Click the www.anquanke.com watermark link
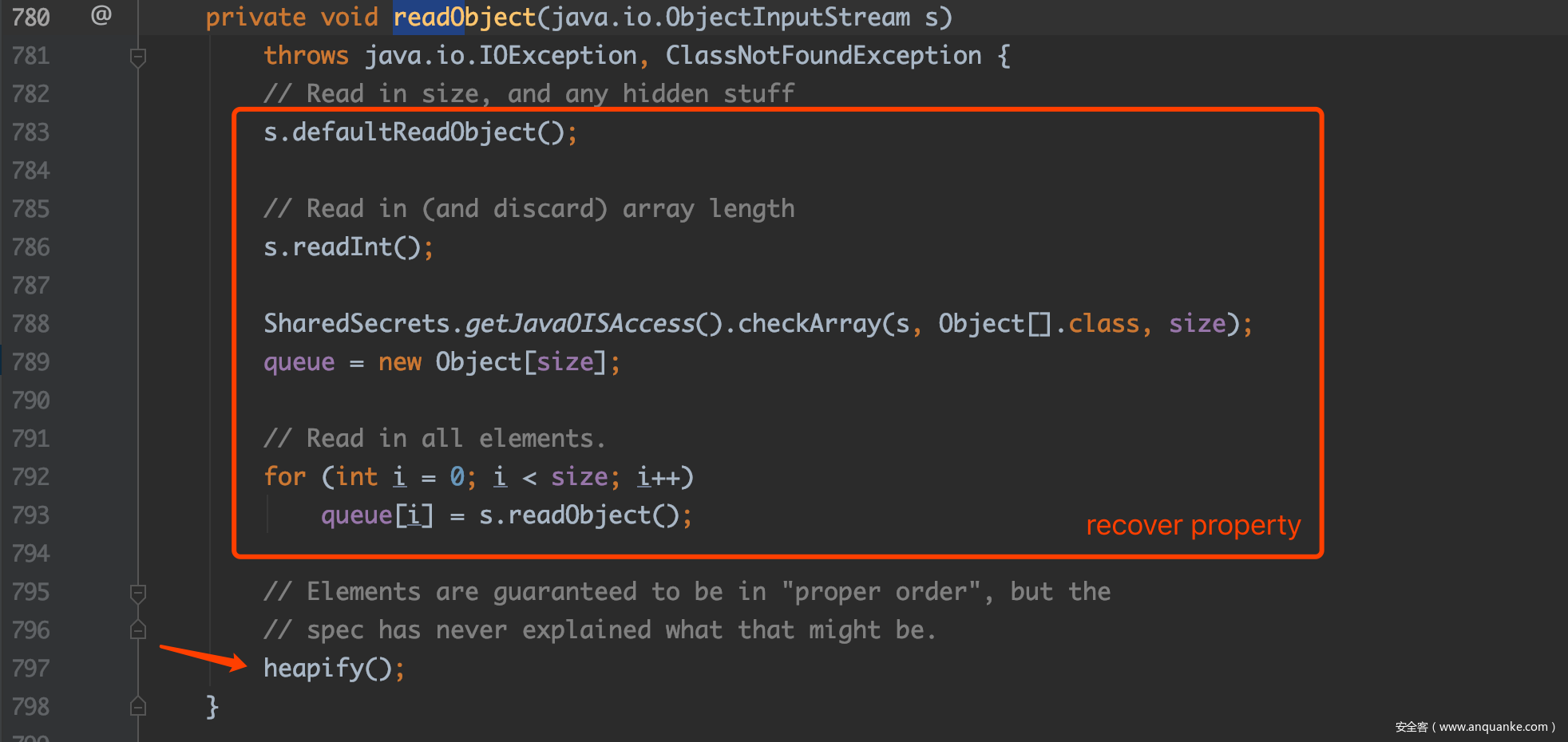This screenshot has width=1568, height=742. (x=1493, y=727)
